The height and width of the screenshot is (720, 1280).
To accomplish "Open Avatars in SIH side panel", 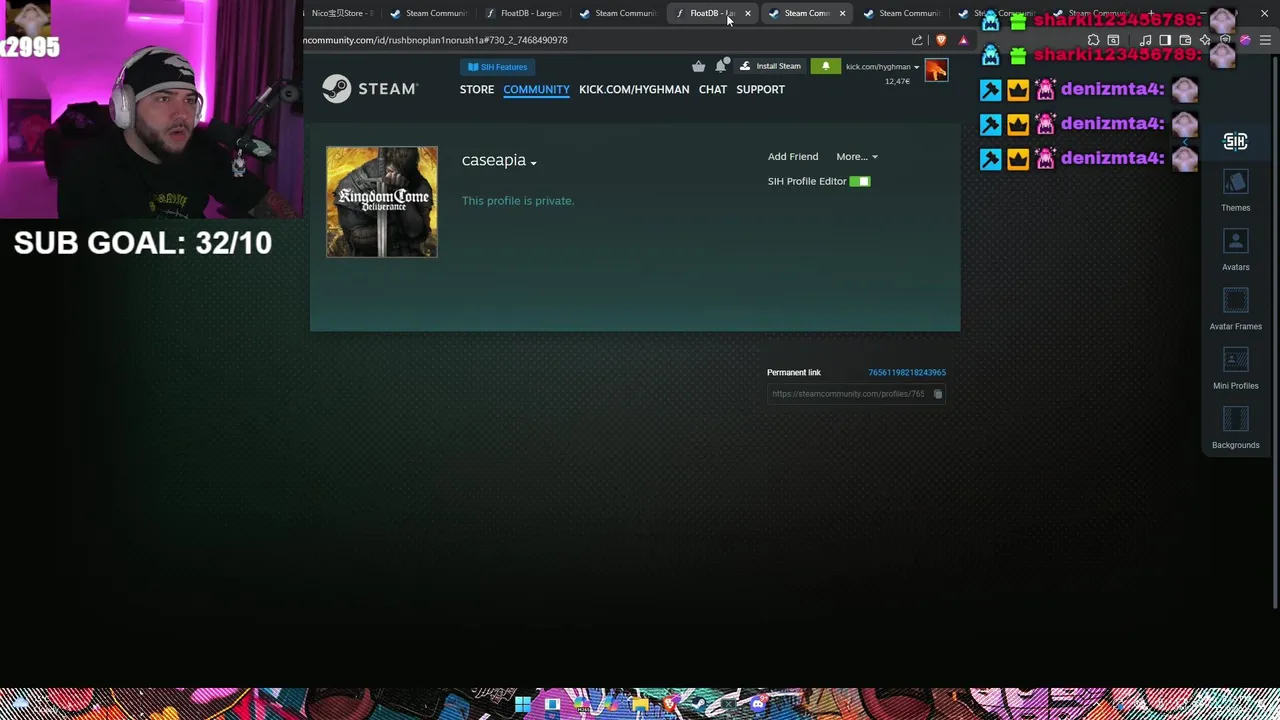I will 1235,251.
